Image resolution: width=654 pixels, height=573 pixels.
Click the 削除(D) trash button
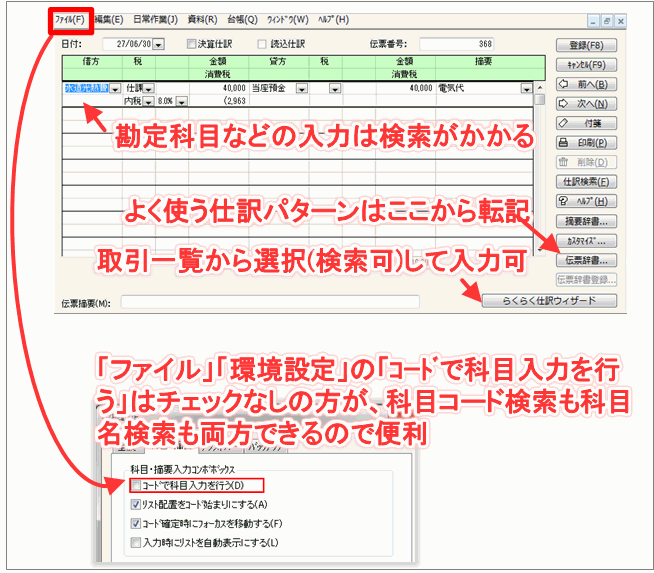pyautogui.click(x=586, y=162)
